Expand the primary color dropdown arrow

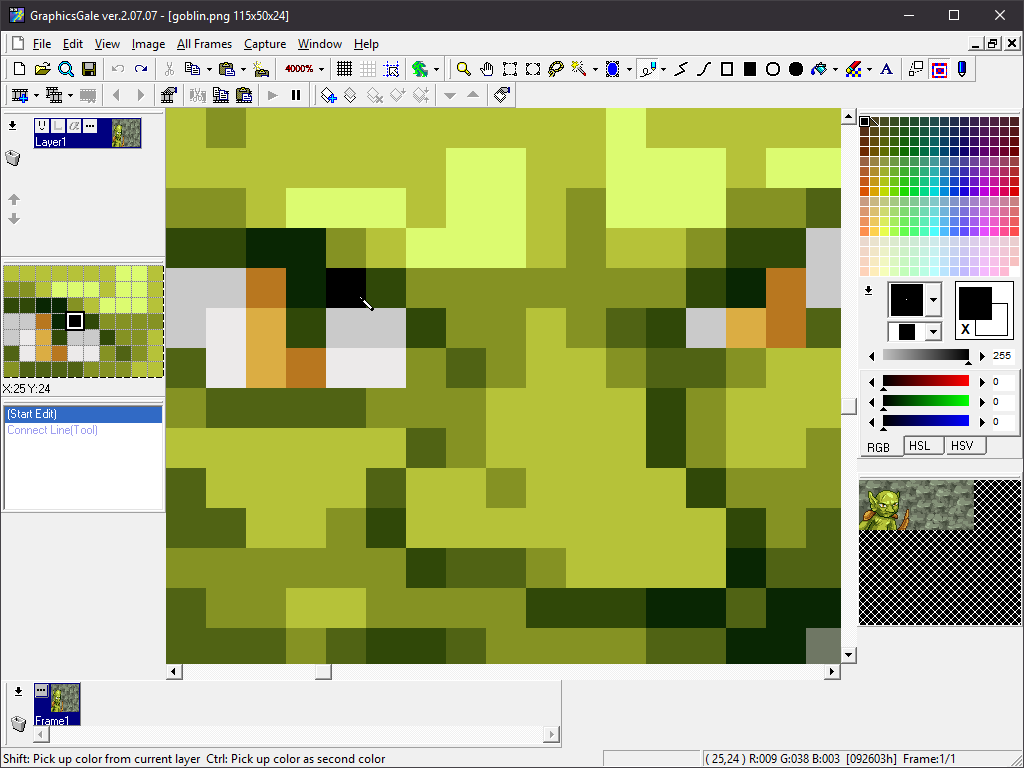tap(934, 300)
